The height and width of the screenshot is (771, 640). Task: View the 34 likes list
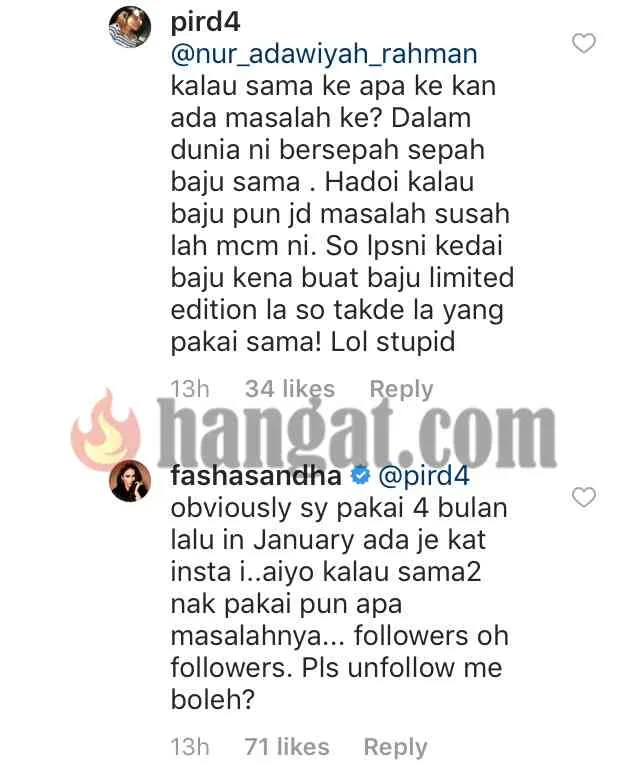point(290,389)
